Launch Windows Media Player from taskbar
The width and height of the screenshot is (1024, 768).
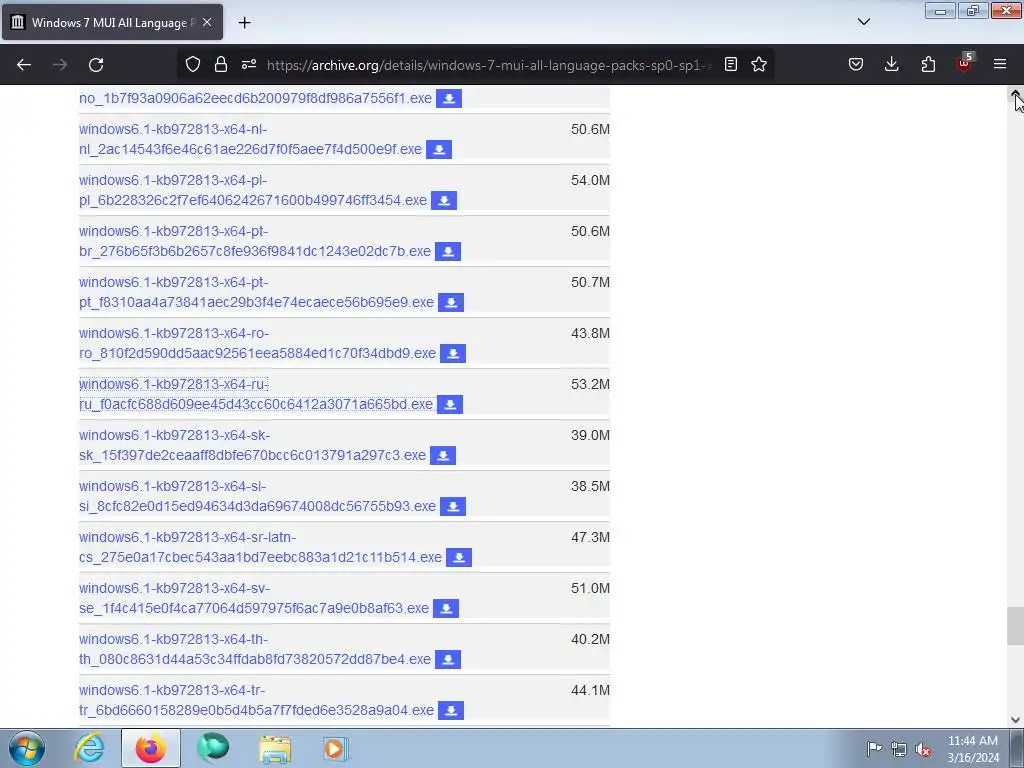click(x=336, y=748)
